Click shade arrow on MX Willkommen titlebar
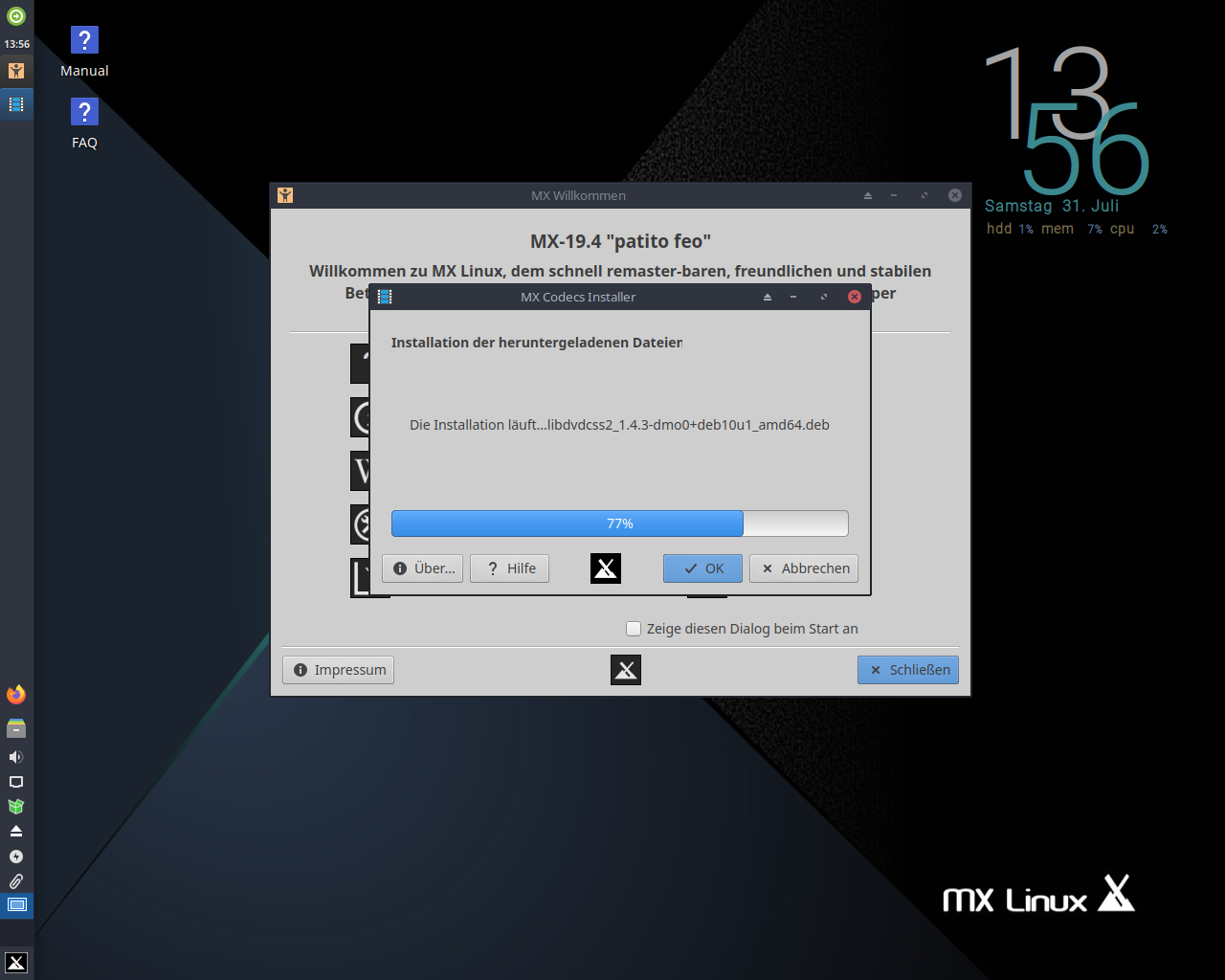This screenshot has height=980, width=1225. pos(868,195)
